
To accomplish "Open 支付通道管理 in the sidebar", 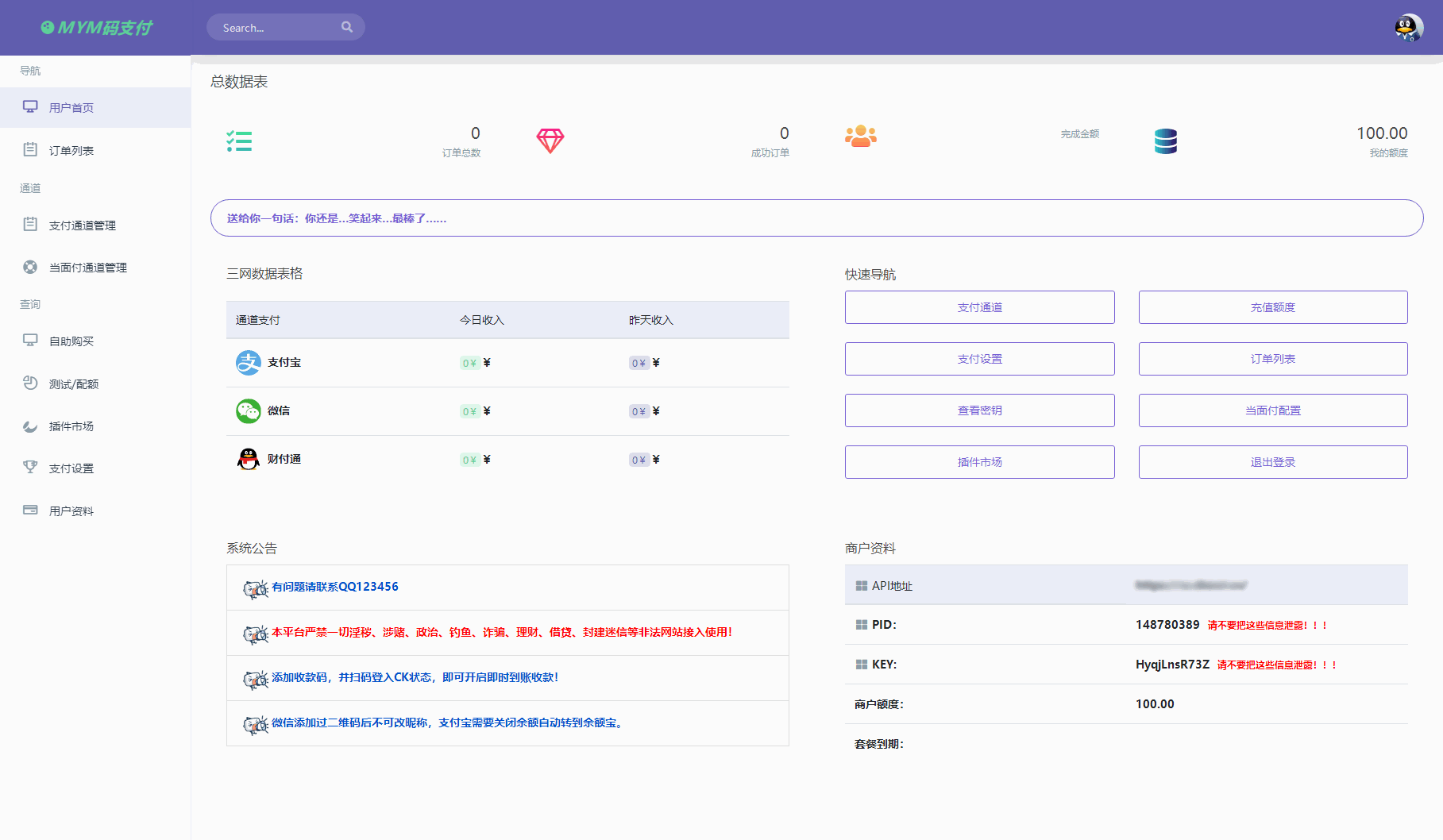I will [x=82, y=225].
